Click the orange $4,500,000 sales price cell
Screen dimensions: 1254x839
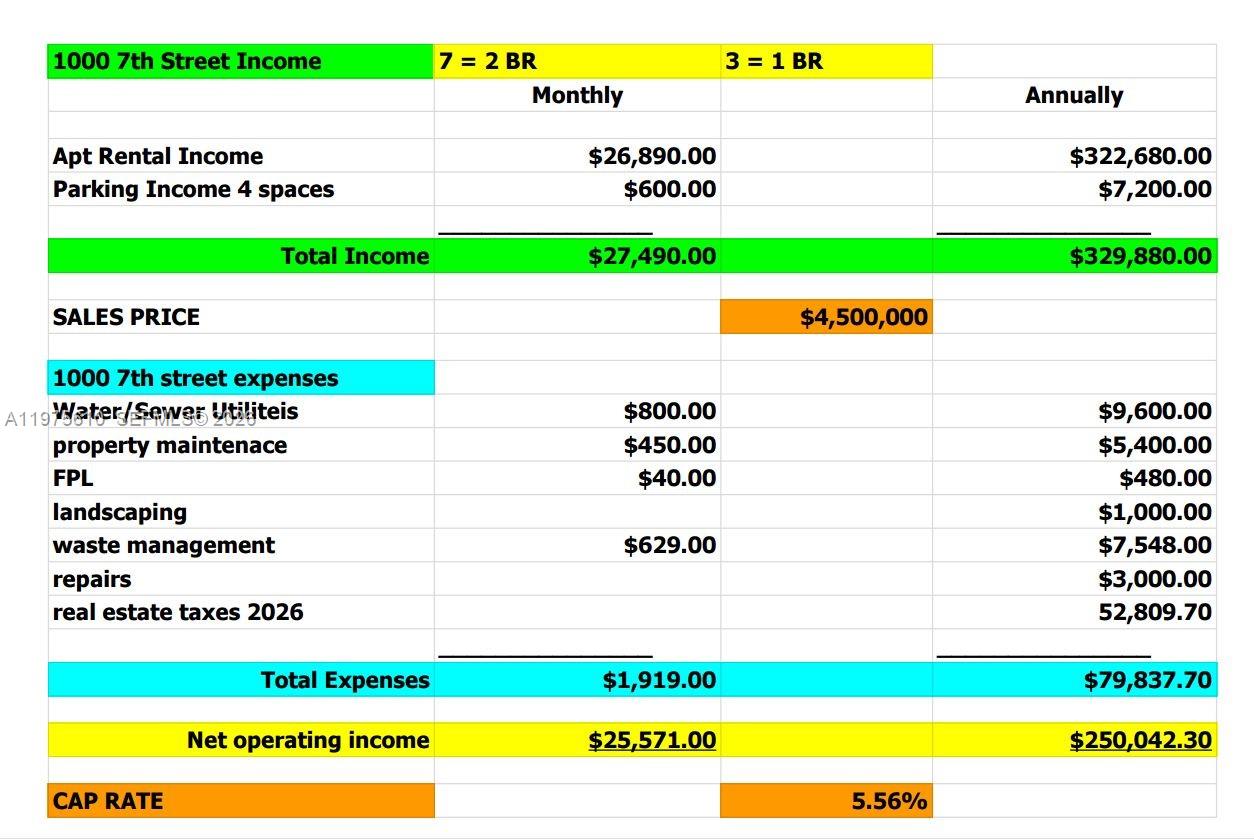click(x=826, y=317)
